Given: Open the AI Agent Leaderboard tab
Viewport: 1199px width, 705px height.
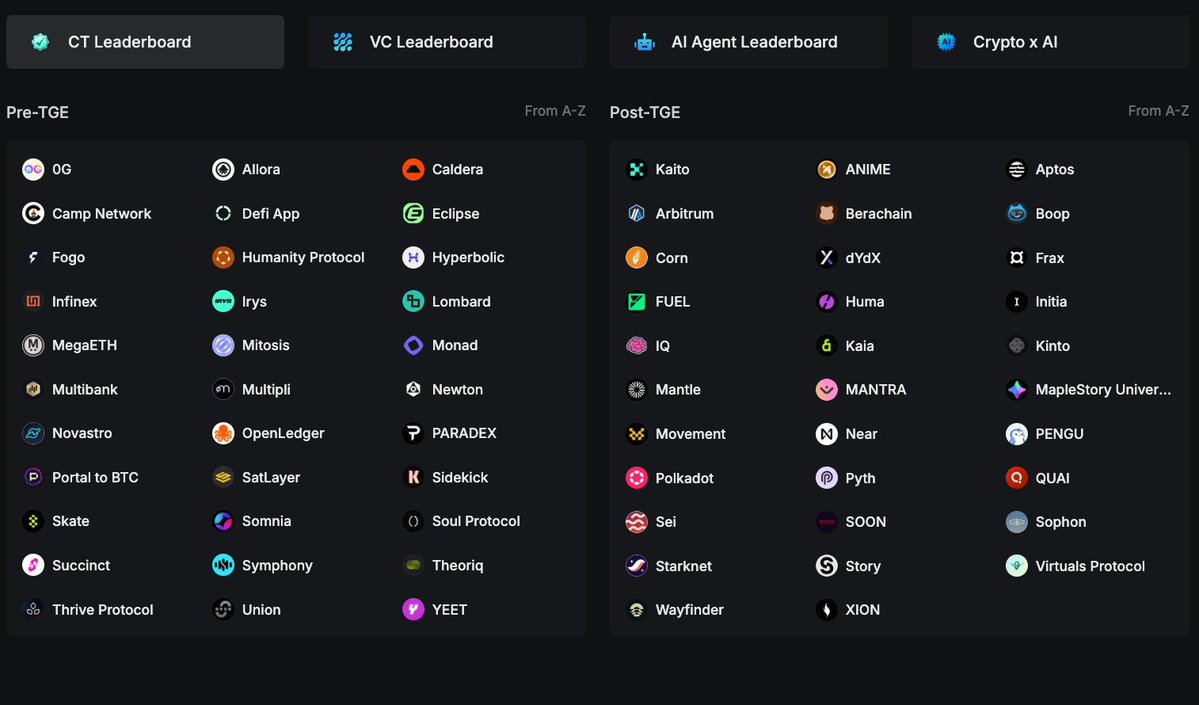Looking at the screenshot, I should (x=748, y=42).
